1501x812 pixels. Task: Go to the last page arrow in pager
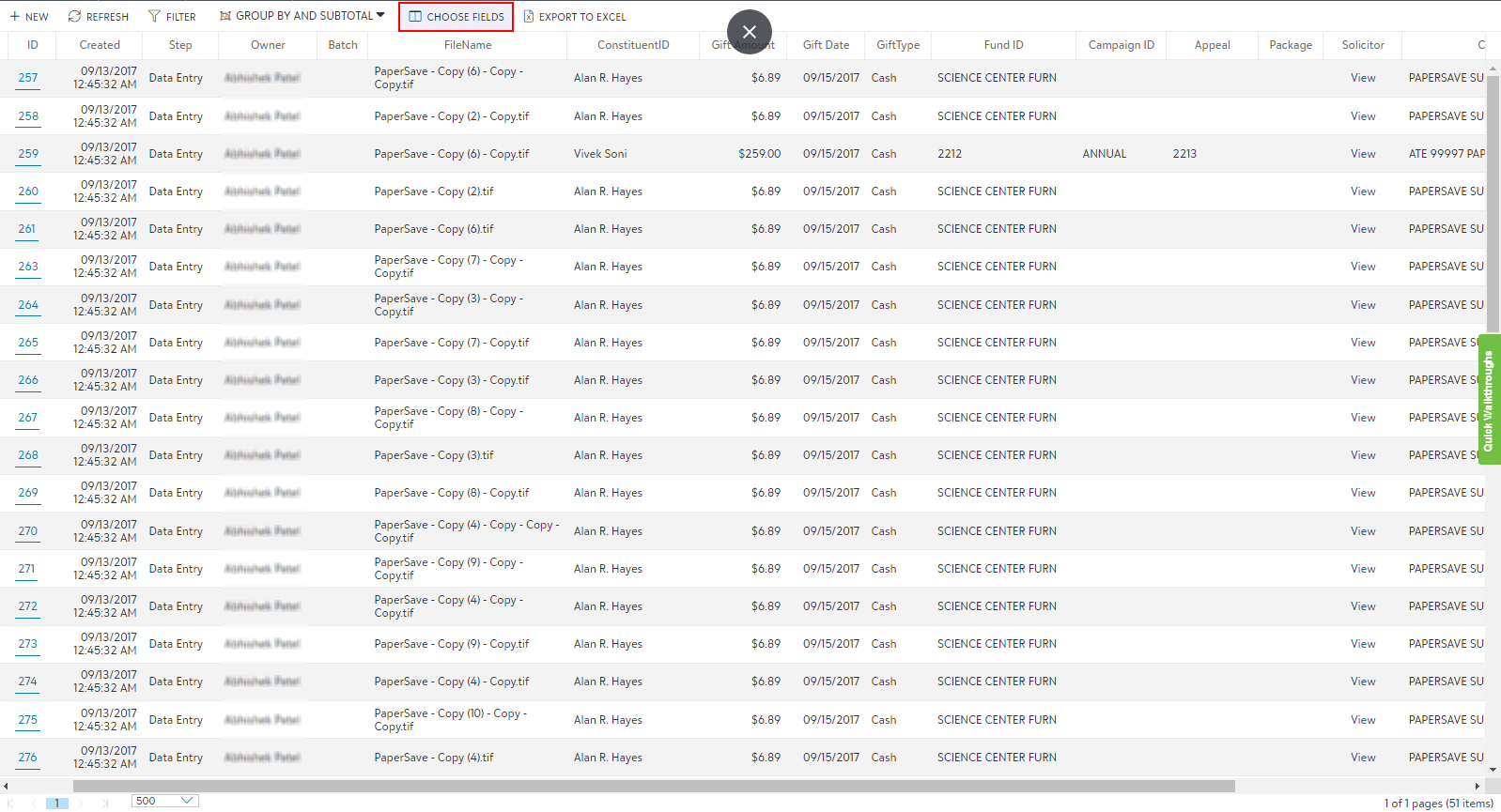pyautogui.click(x=104, y=803)
